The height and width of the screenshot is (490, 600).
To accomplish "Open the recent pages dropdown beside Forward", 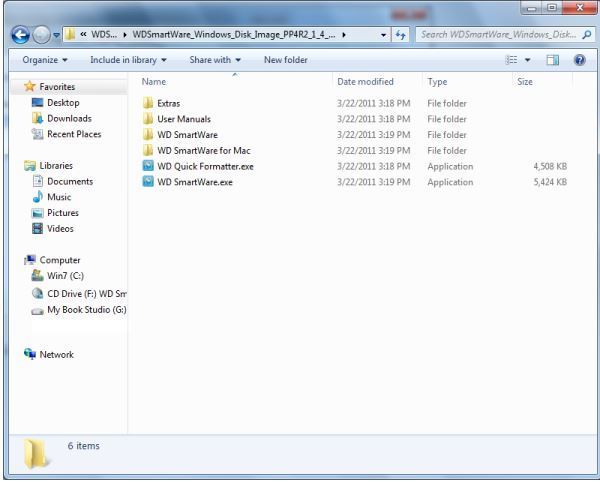I will (x=56, y=35).
